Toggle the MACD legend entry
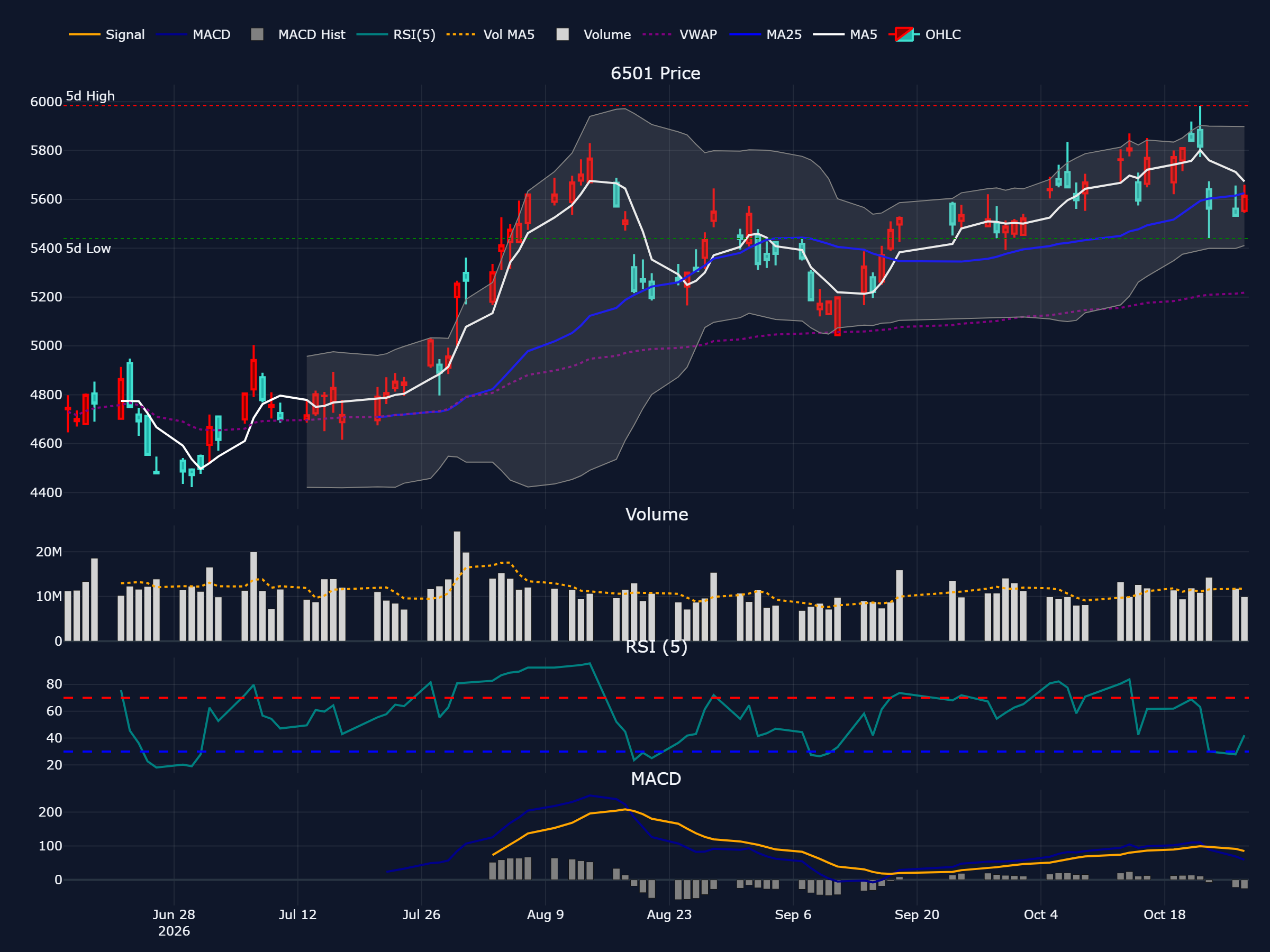Screen dimensions: 1270x952 pyautogui.click(x=194, y=34)
